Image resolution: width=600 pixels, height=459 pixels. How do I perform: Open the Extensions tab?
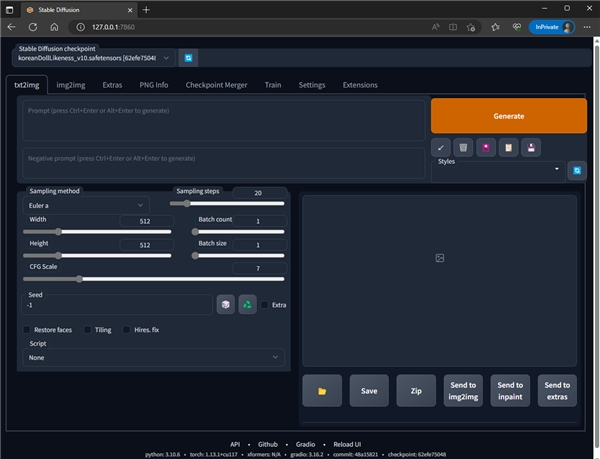tap(360, 85)
